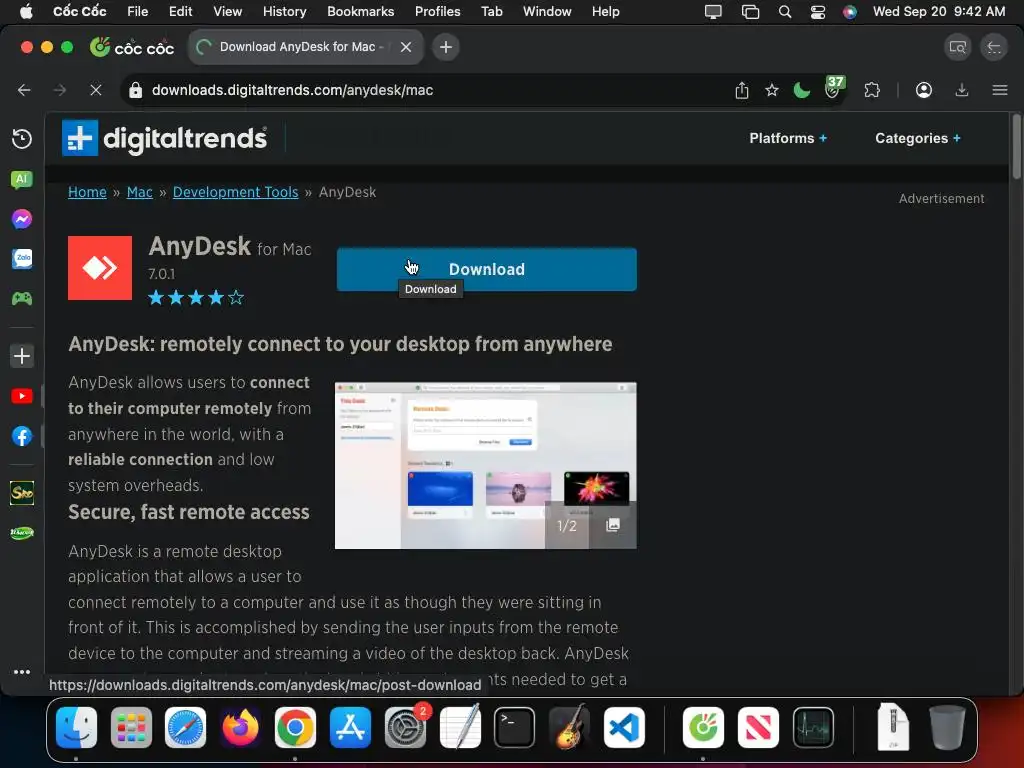Open the tab search icon

[x=957, y=47]
